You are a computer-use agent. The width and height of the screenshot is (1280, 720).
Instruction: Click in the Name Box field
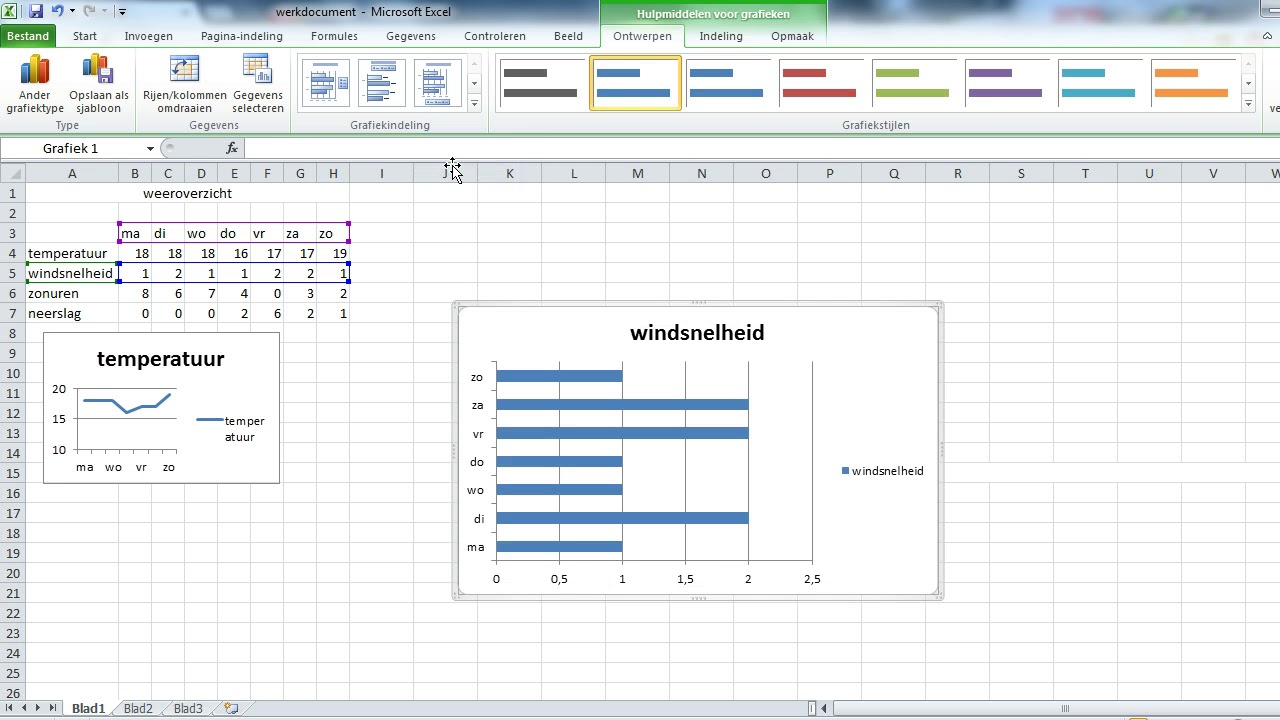coord(70,148)
